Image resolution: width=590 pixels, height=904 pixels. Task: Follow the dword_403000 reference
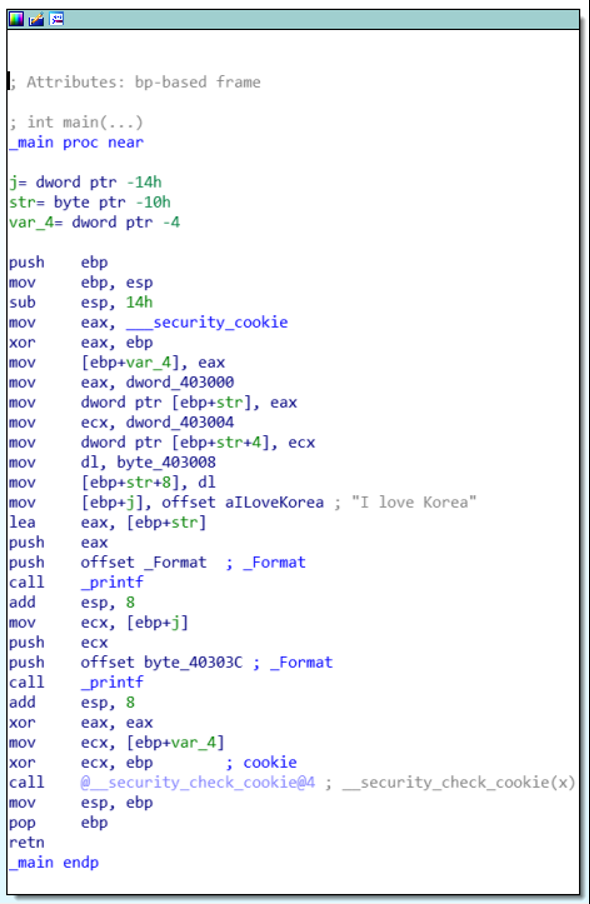[180, 382]
